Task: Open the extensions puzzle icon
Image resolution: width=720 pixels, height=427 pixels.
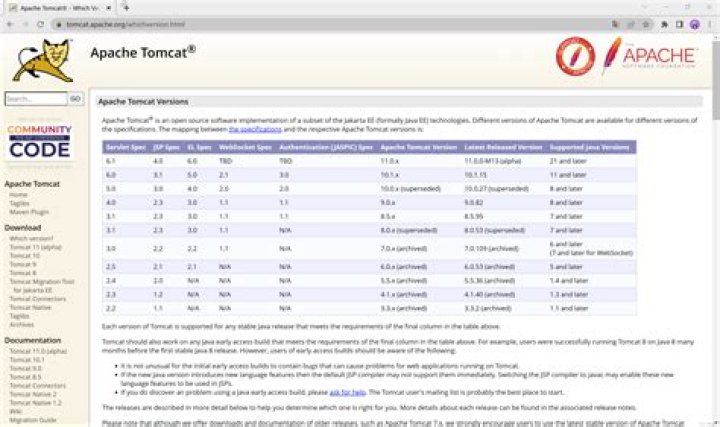Action: (664, 24)
